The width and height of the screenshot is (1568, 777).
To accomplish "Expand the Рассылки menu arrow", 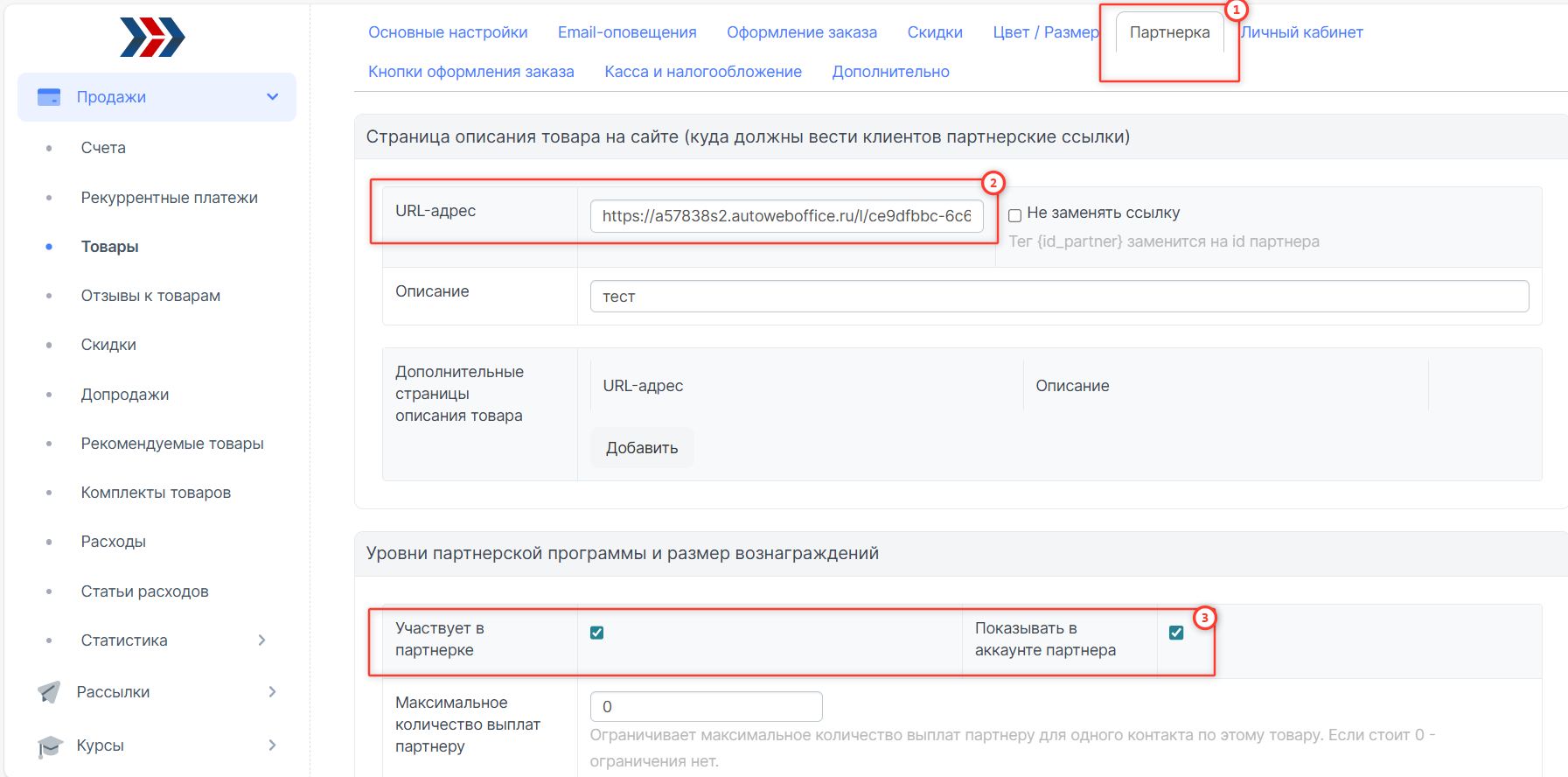I will pos(272,692).
